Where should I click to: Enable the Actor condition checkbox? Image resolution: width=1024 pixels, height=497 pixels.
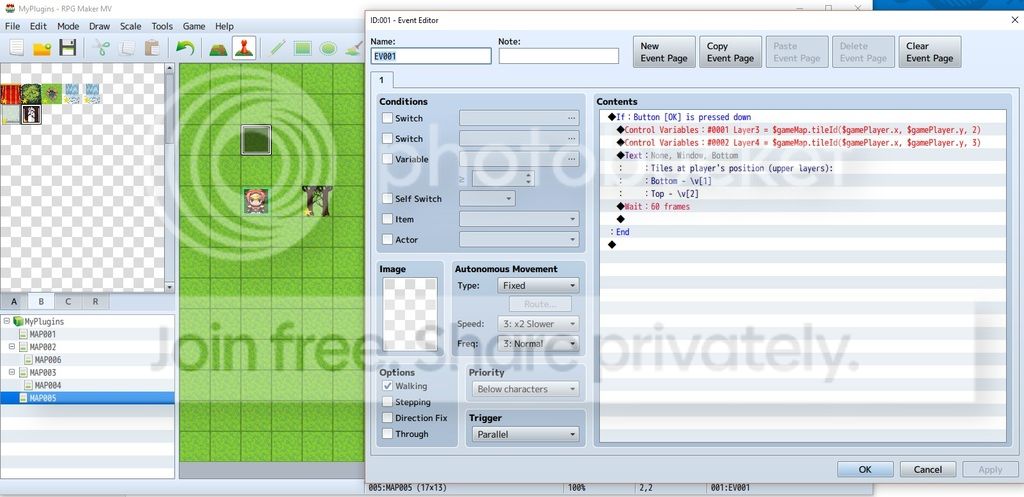pyautogui.click(x=387, y=240)
